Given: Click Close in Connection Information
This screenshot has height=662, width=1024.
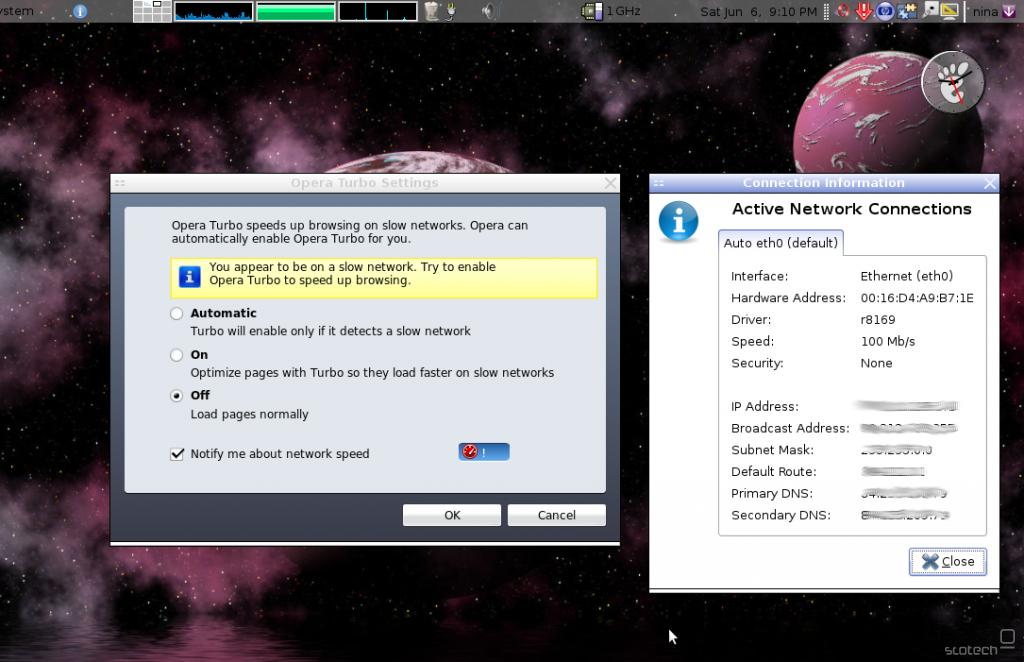Looking at the screenshot, I should point(948,561).
